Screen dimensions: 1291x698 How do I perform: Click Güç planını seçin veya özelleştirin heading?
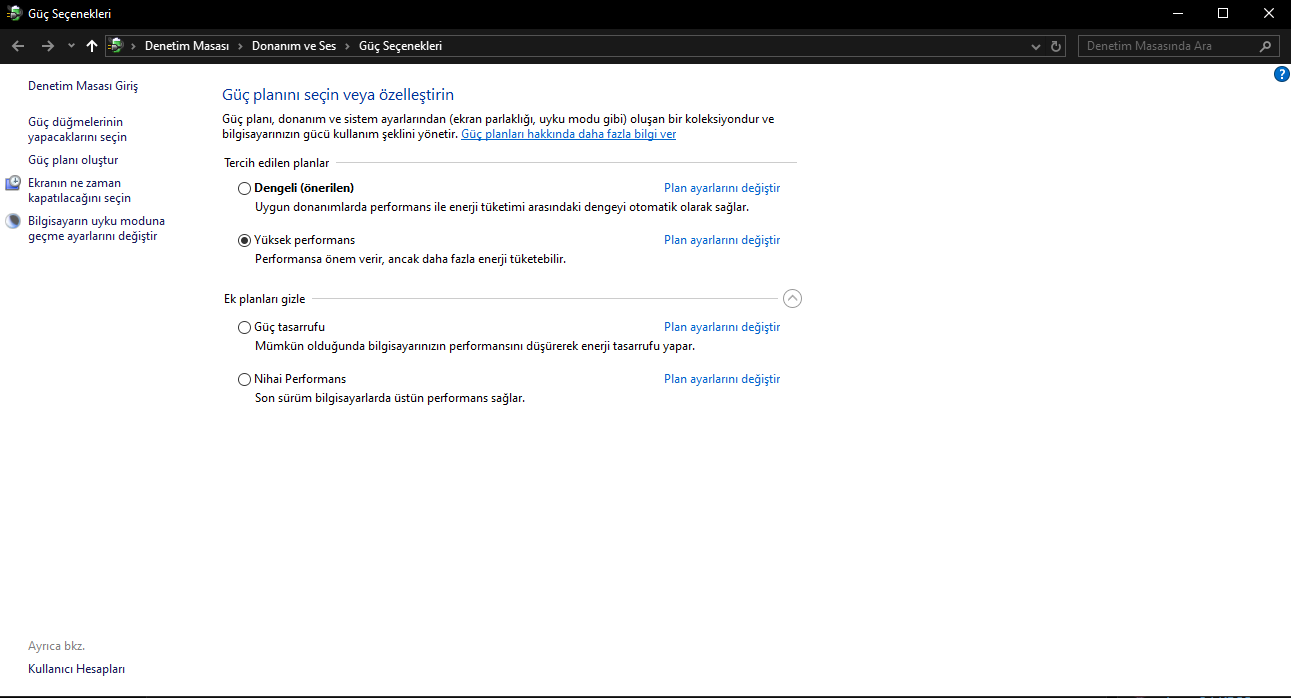point(338,95)
